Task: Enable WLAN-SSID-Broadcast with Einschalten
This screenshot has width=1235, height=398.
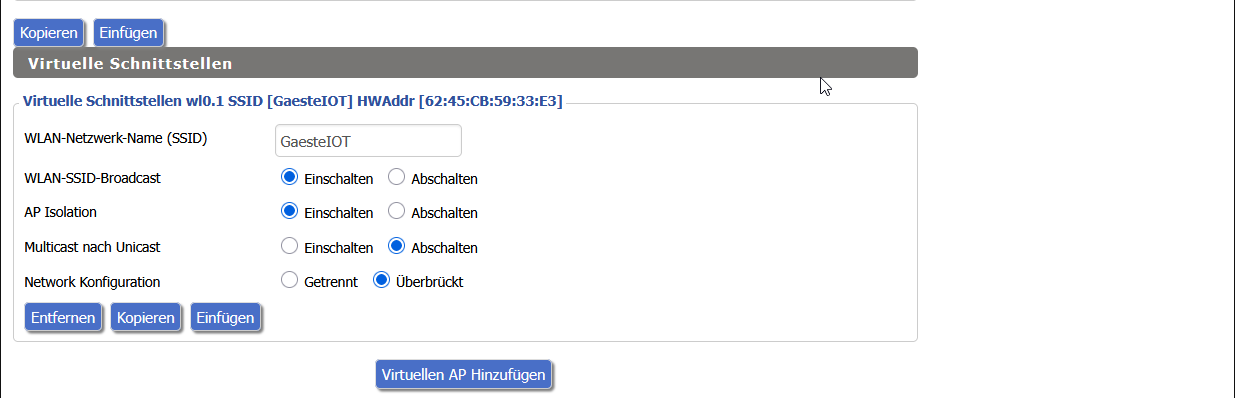Action: click(290, 178)
